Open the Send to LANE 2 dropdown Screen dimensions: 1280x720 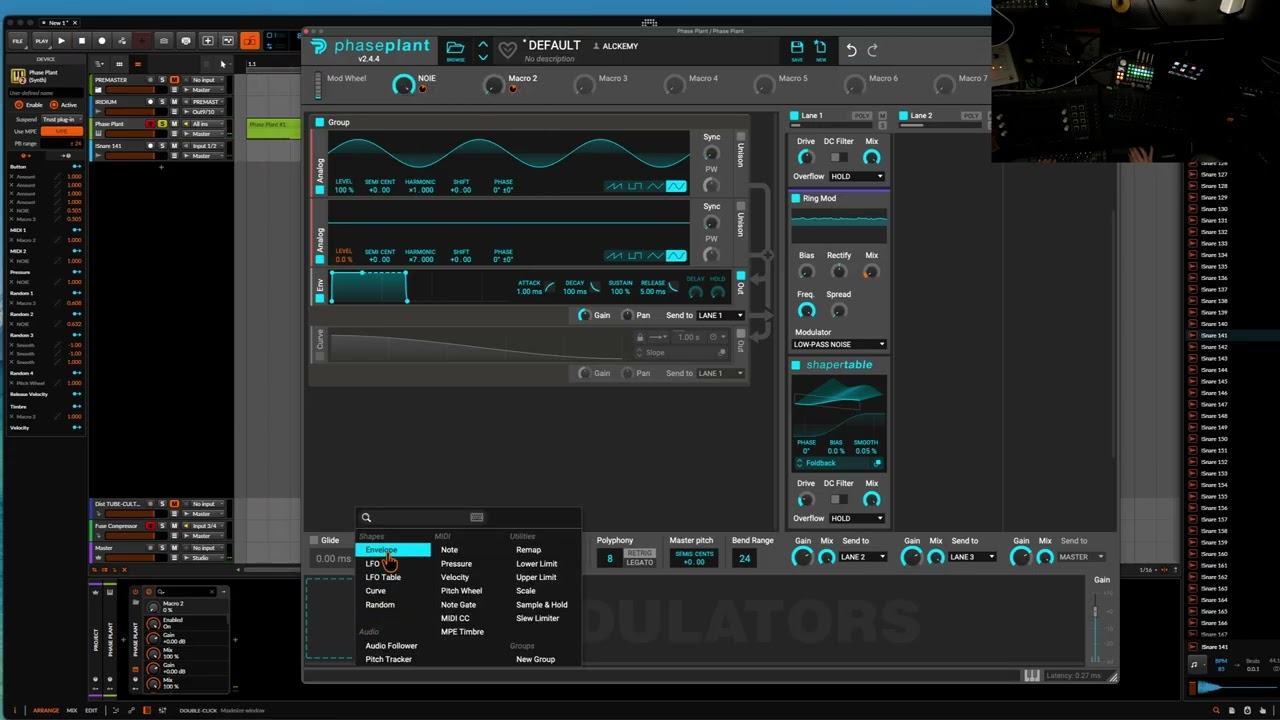tap(863, 557)
